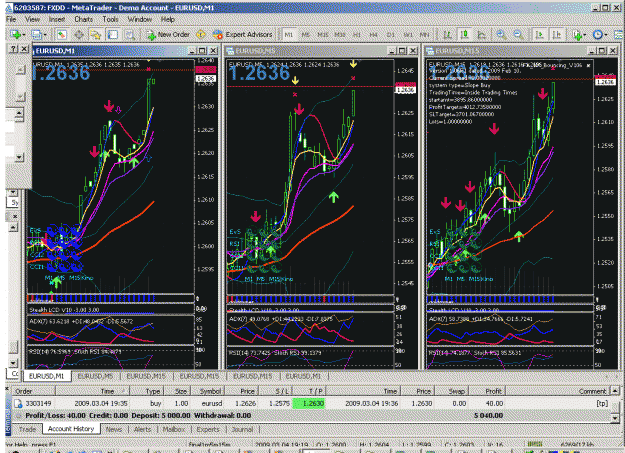The image size is (625, 453).
Task: Select the M5 timeframe button
Action: [306, 35]
